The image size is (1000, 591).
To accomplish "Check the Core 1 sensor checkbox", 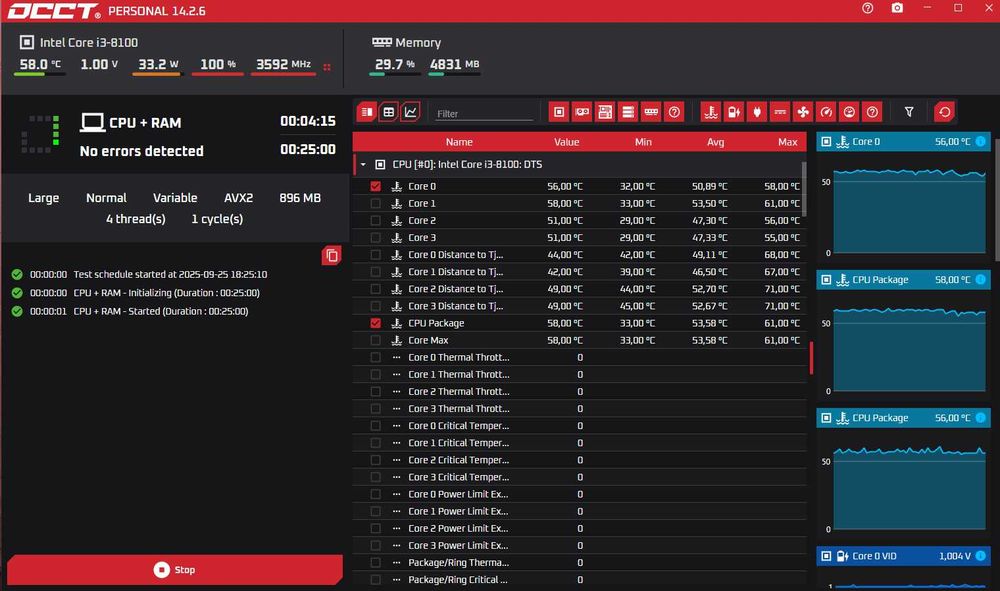I will coord(376,203).
